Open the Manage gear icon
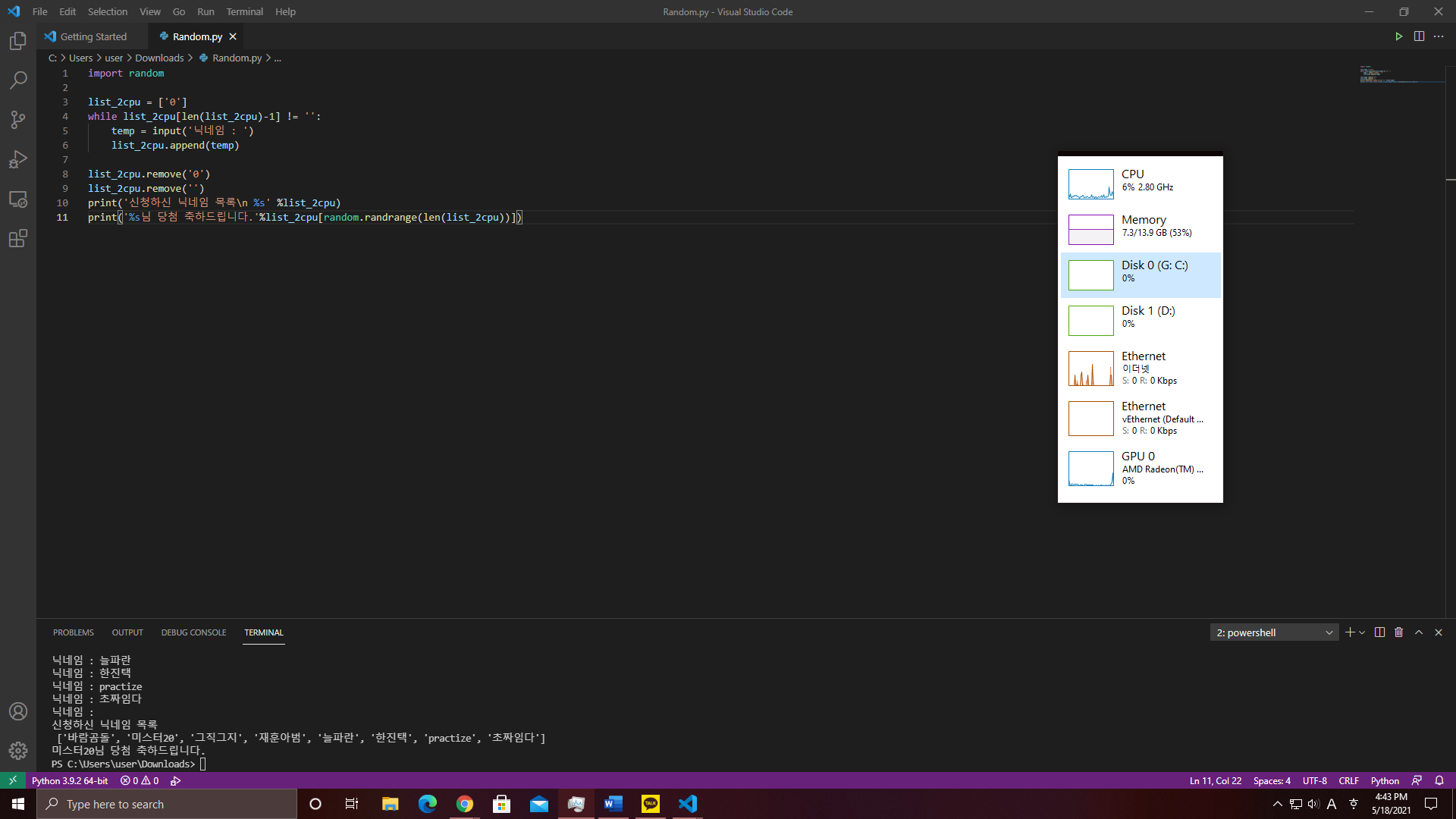 (18, 751)
